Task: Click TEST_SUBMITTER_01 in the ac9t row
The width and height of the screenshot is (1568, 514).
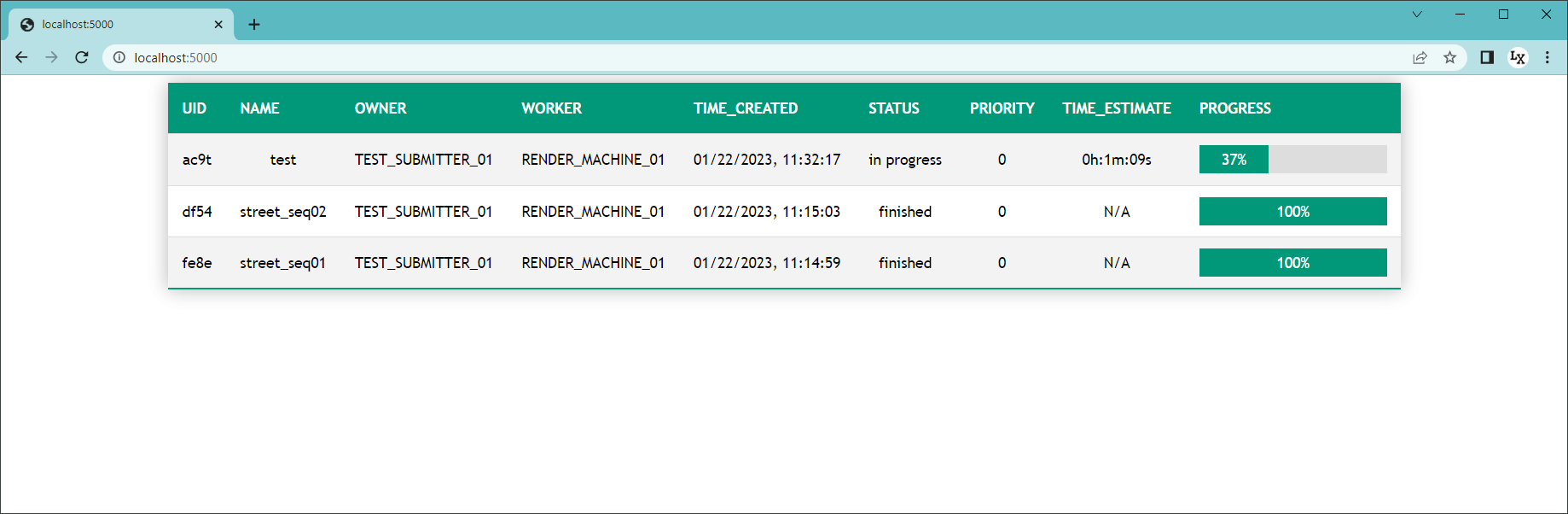Action: point(424,160)
